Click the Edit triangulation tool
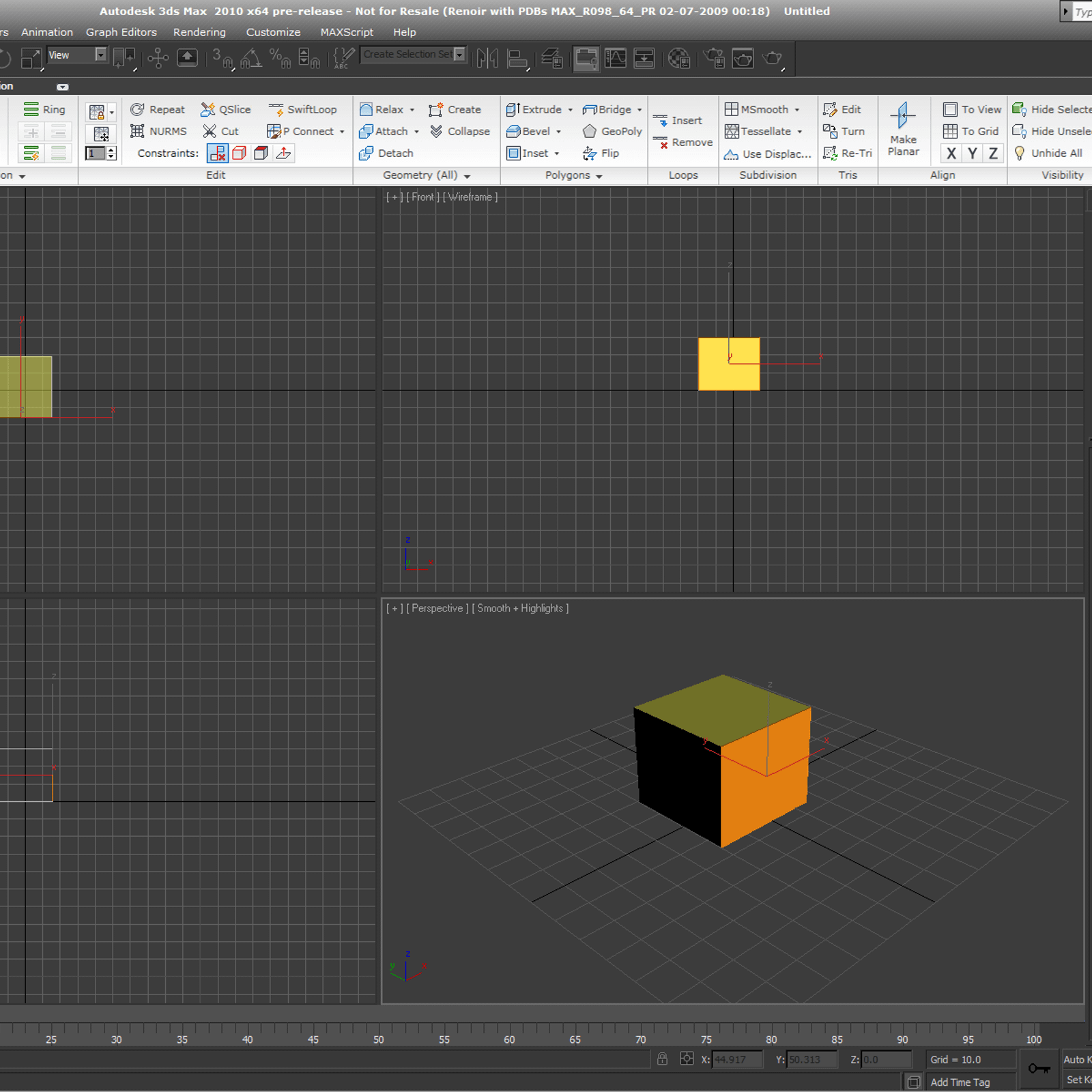The width and height of the screenshot is (1092, 1092). click(x=842, y=109)
